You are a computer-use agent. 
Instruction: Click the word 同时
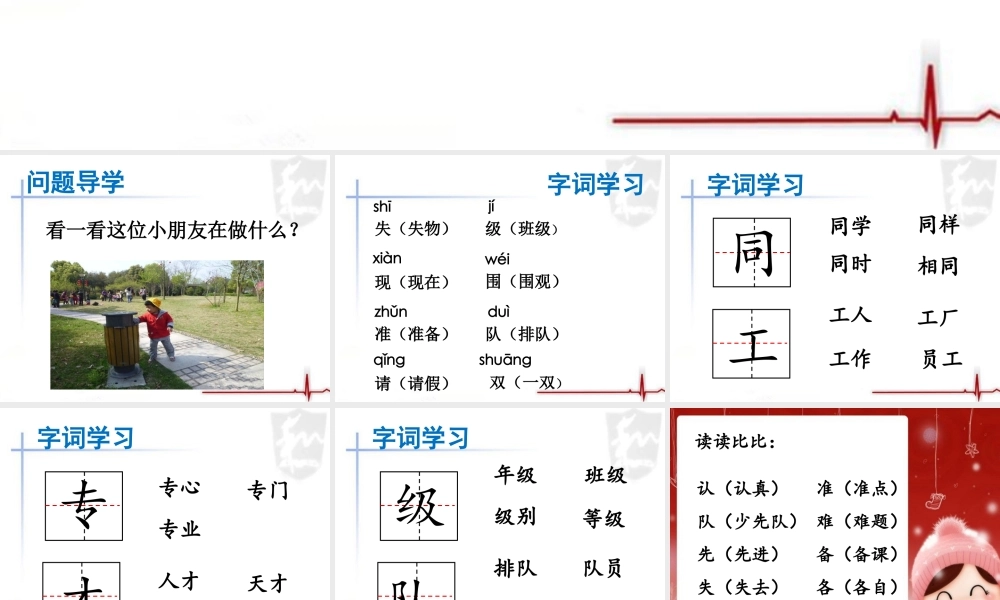click(x=850, y=263)
